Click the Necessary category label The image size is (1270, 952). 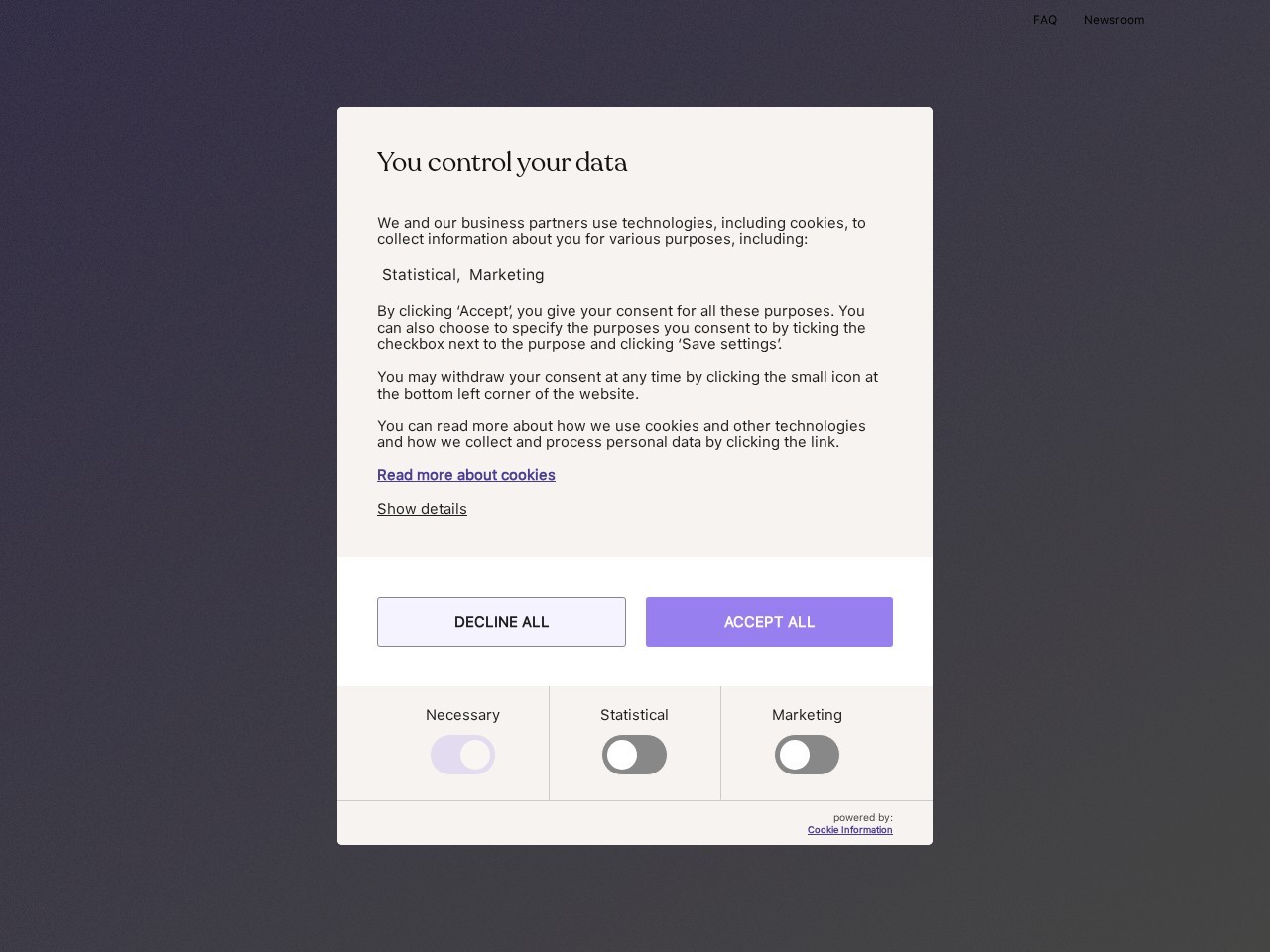coord(462,715)
